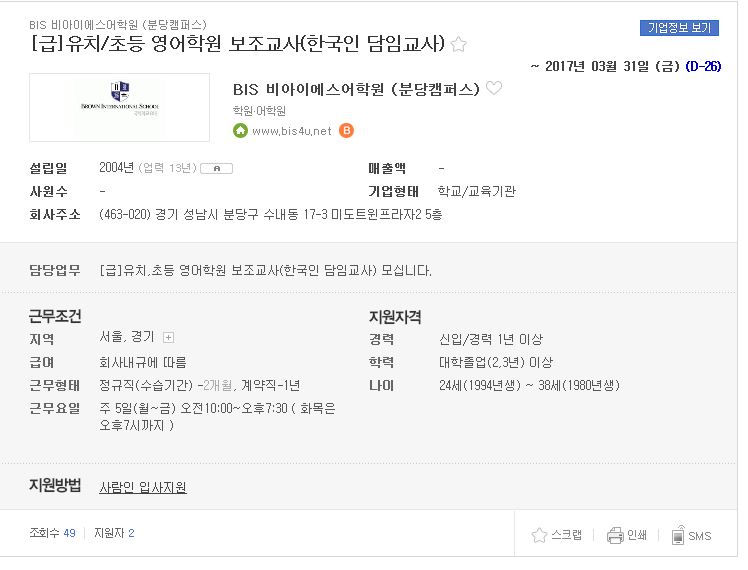Click the applicant count 지원자 2
This screenshot has height=570, width=748.
coord(114,533)
